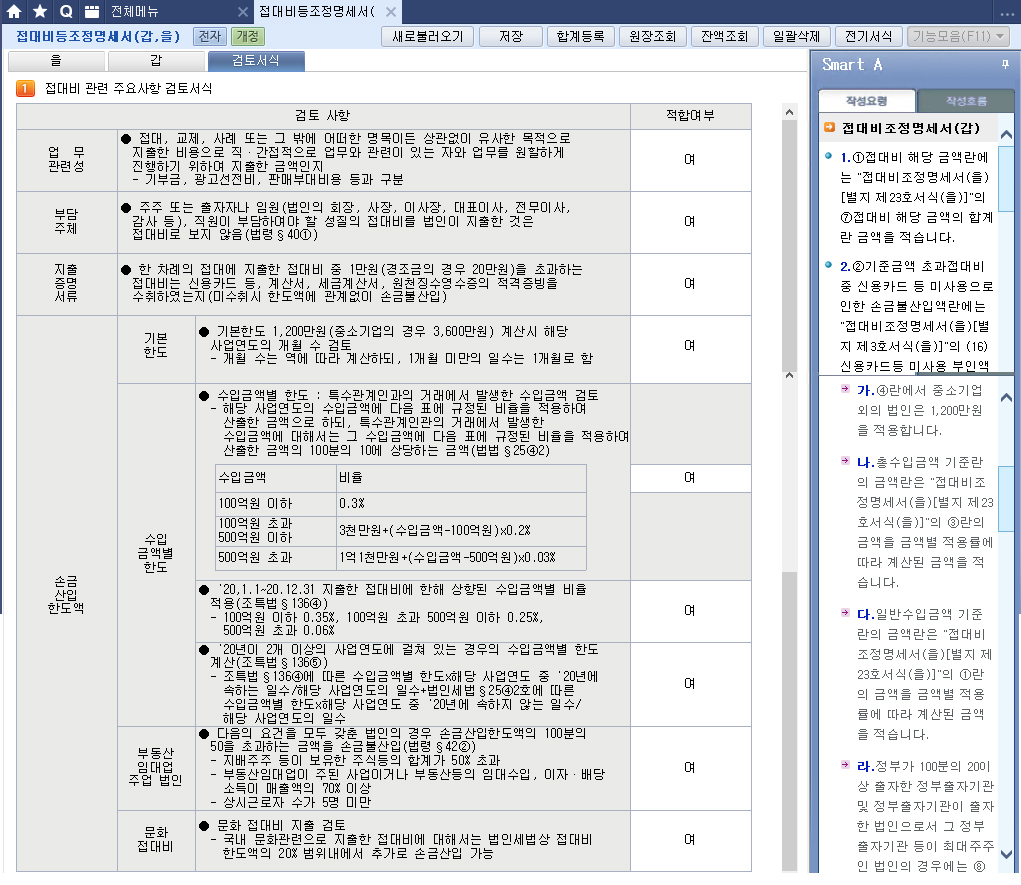Click arrow bullet beside item 나
1021x885 pixels.
click(845, 460)
